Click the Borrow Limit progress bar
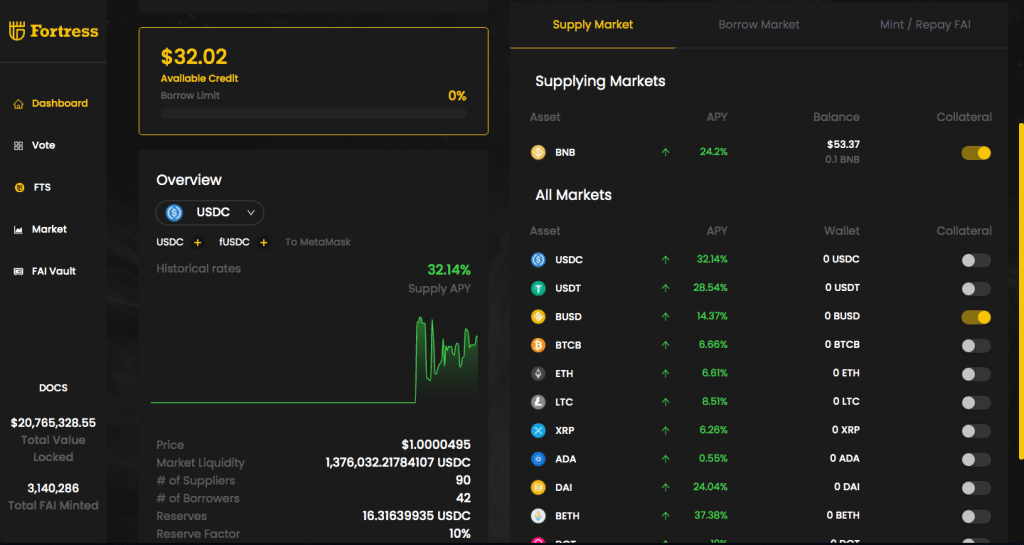1024x545 pixels. click(x=313, y=114)
